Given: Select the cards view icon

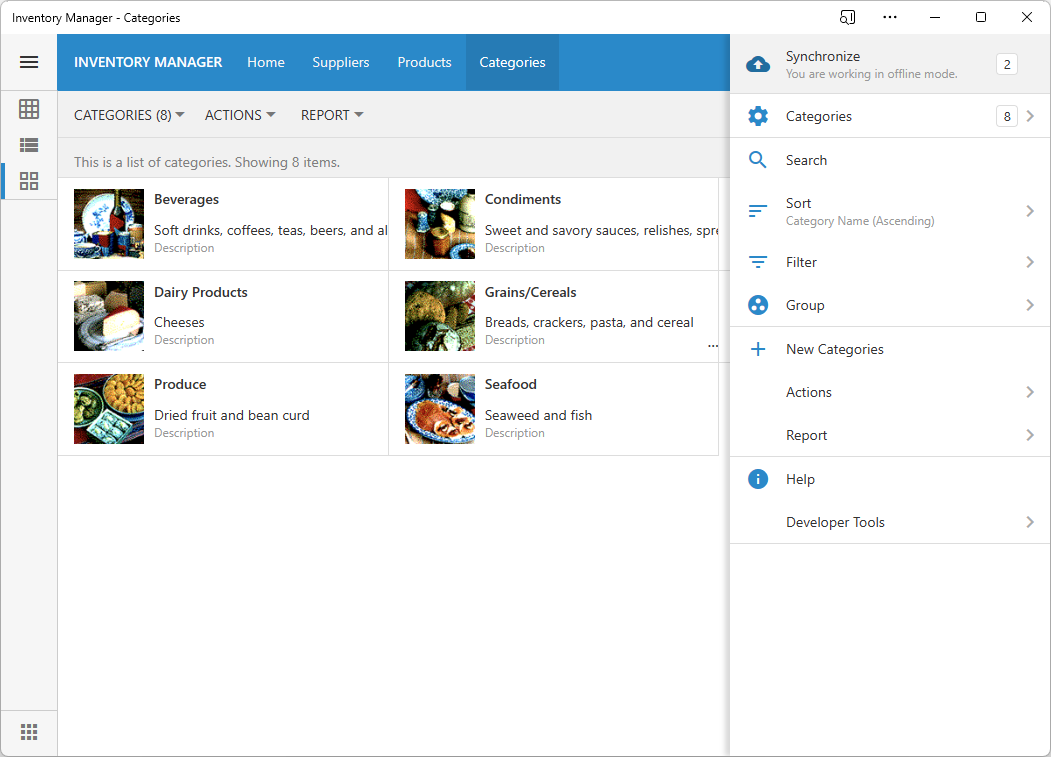Looking at the screenshot, I should 29,181.
